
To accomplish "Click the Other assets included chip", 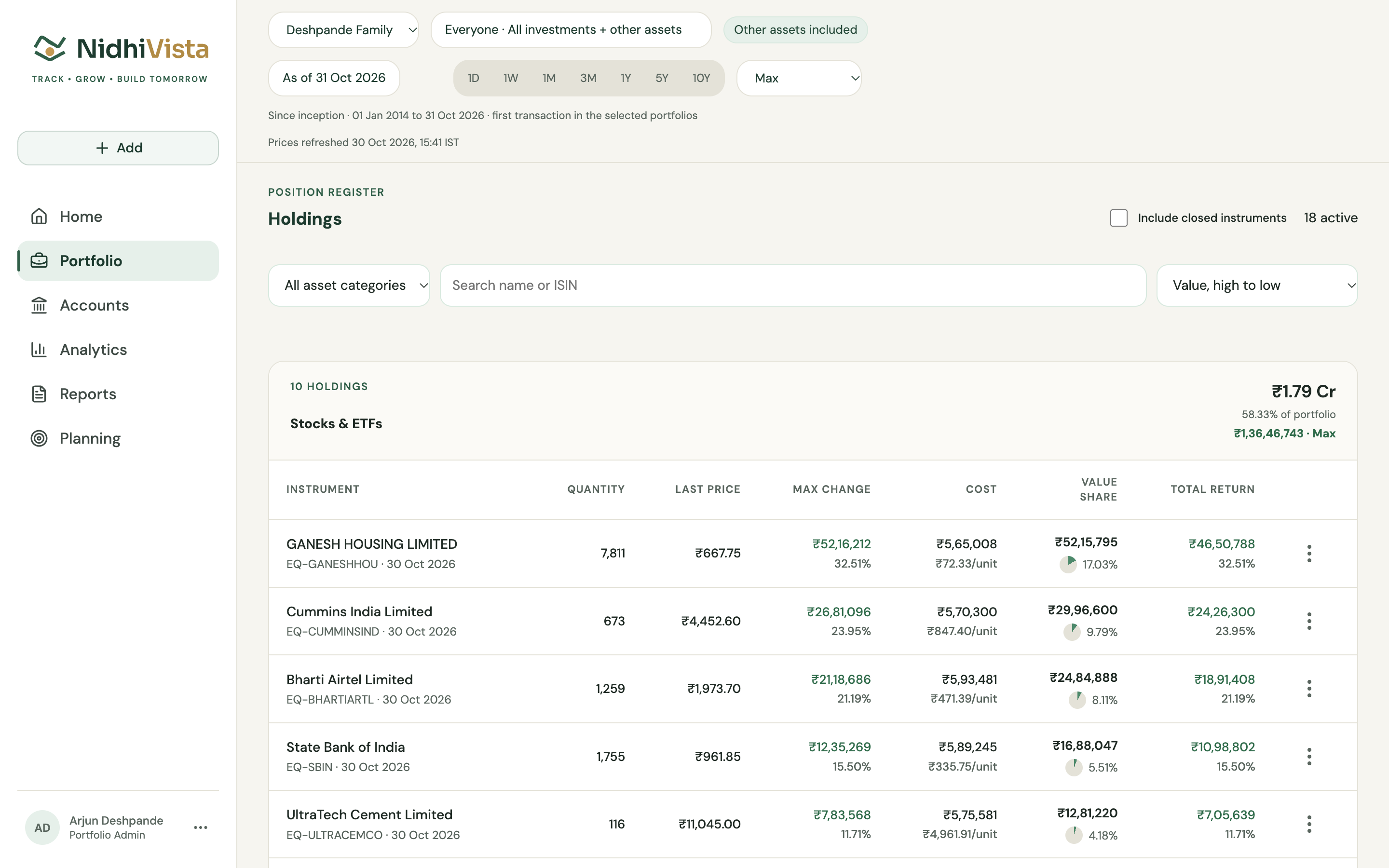I will 795,30.
